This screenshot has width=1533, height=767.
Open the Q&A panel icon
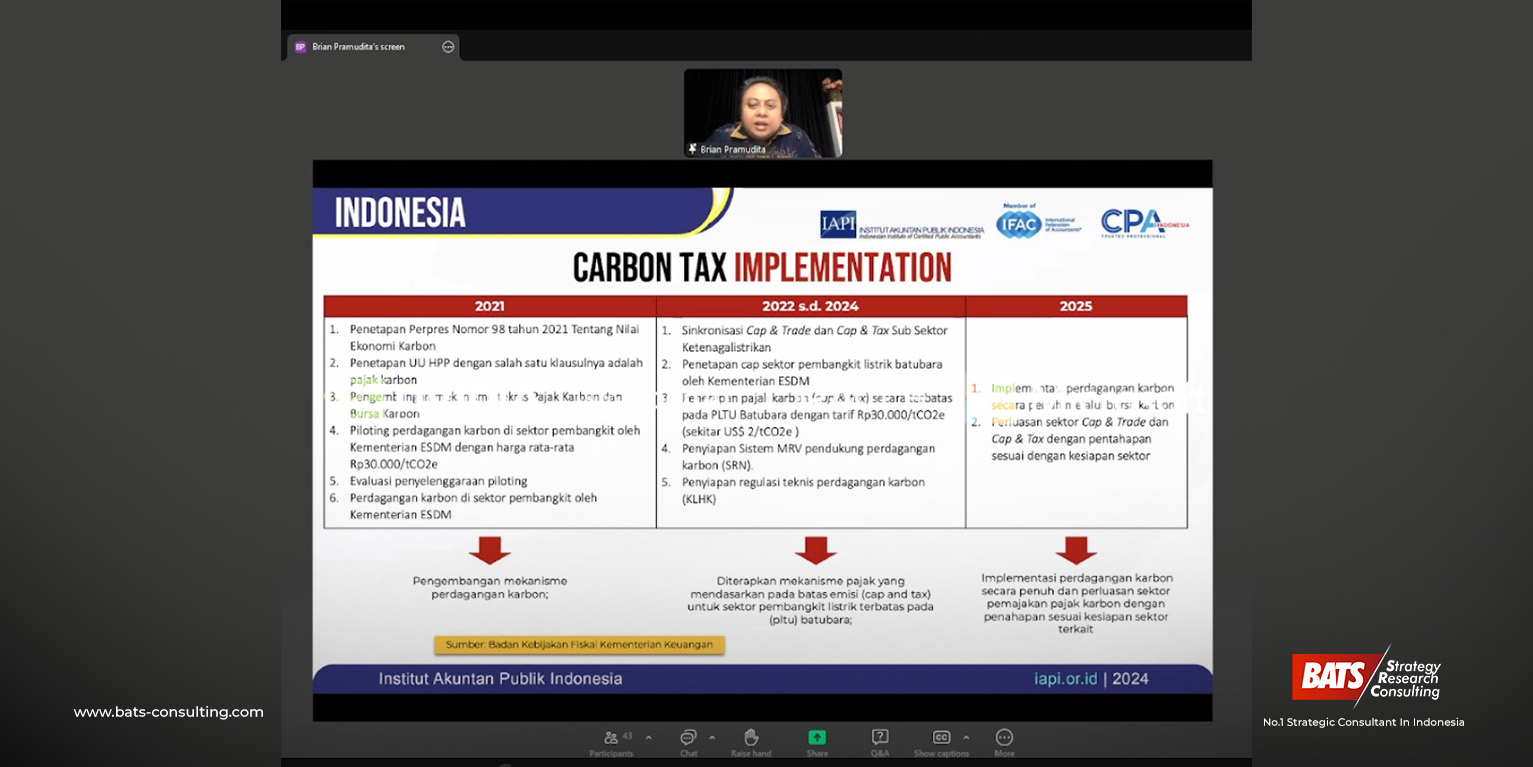pos(880,737)
